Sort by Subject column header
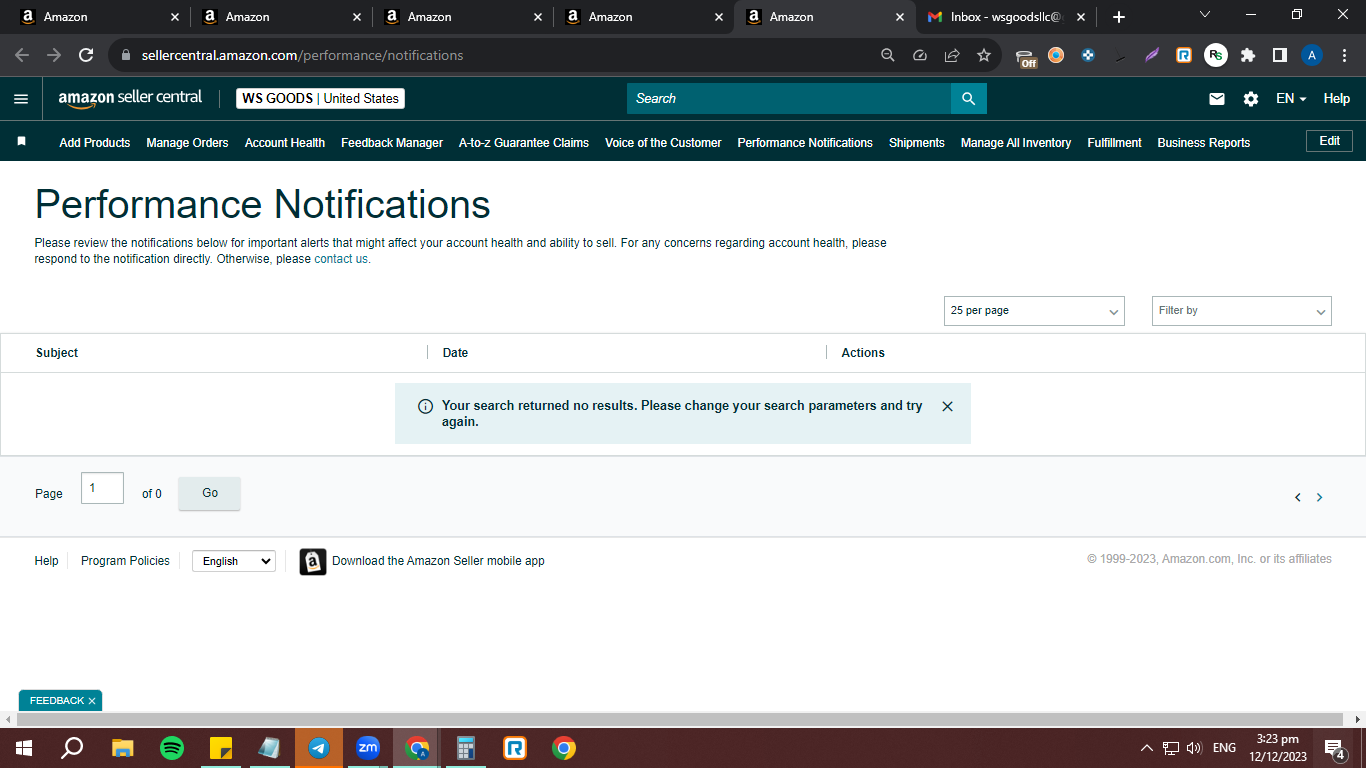1366x768 pixels. [x=57, y=353]
